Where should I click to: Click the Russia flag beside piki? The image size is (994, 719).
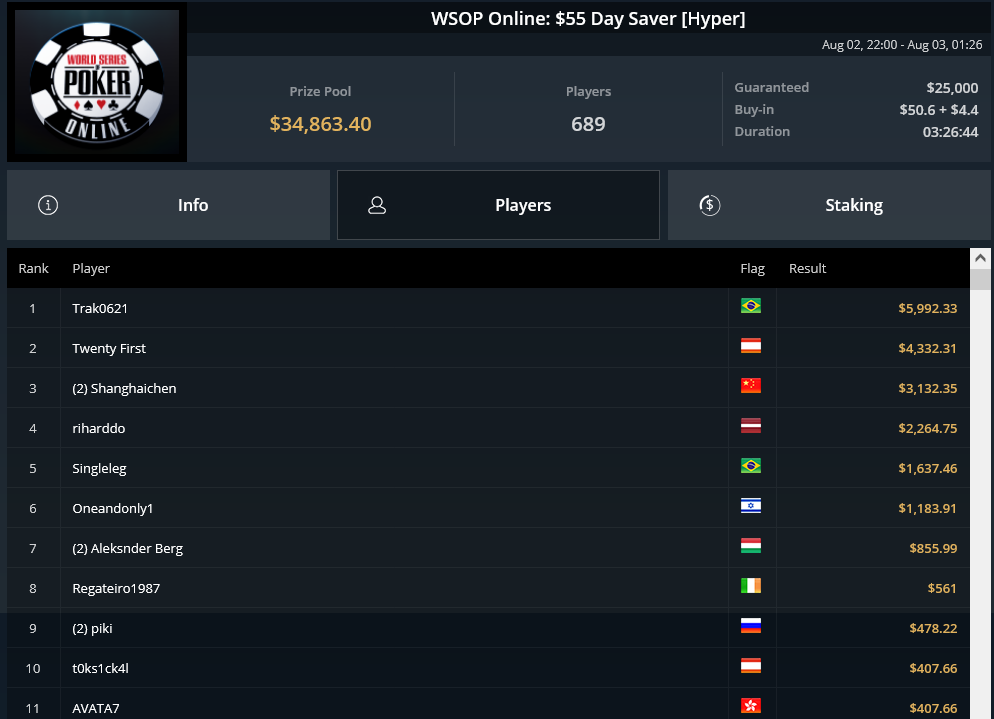751,626
